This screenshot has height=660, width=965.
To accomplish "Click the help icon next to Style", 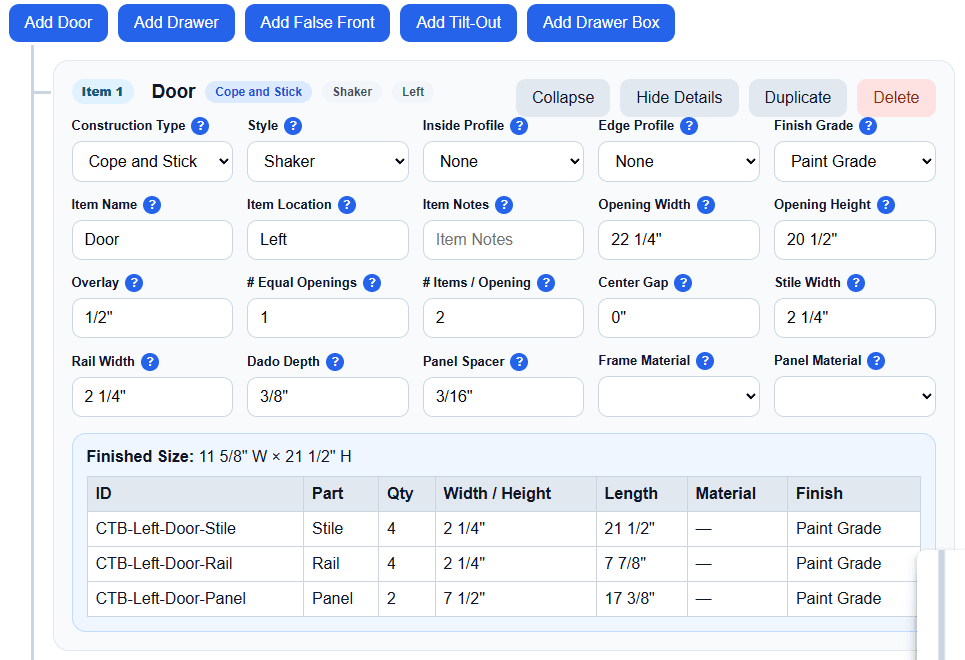I will (293, 126).
